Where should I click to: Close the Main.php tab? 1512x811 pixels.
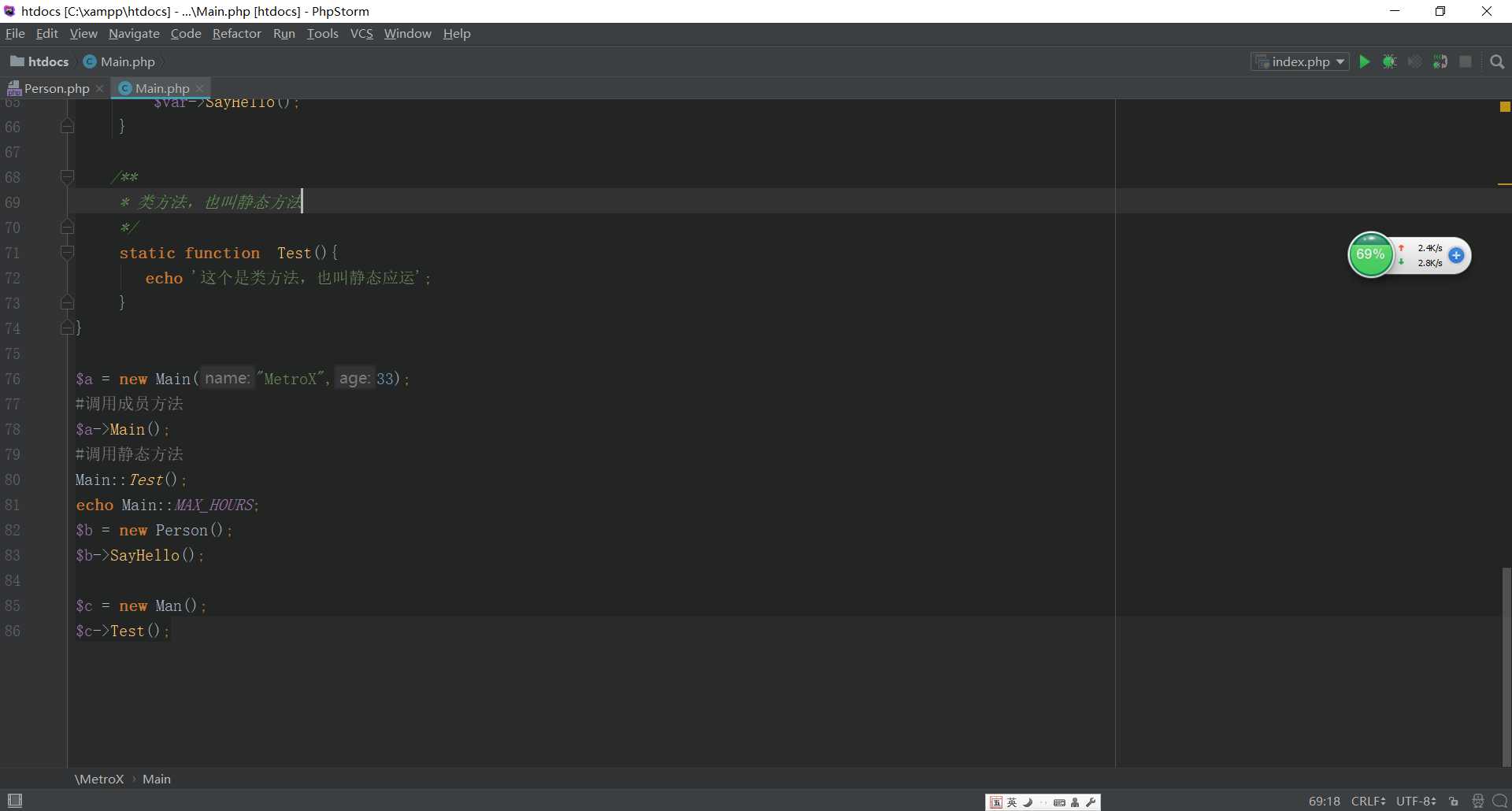tap(200, 88)
